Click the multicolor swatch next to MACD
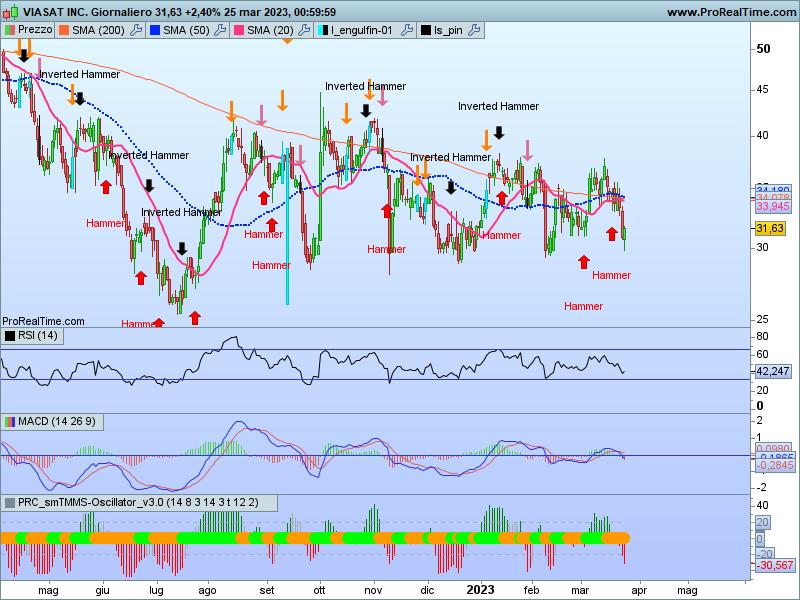The width and height of the screenshot is (800, 600). point(10,422)
